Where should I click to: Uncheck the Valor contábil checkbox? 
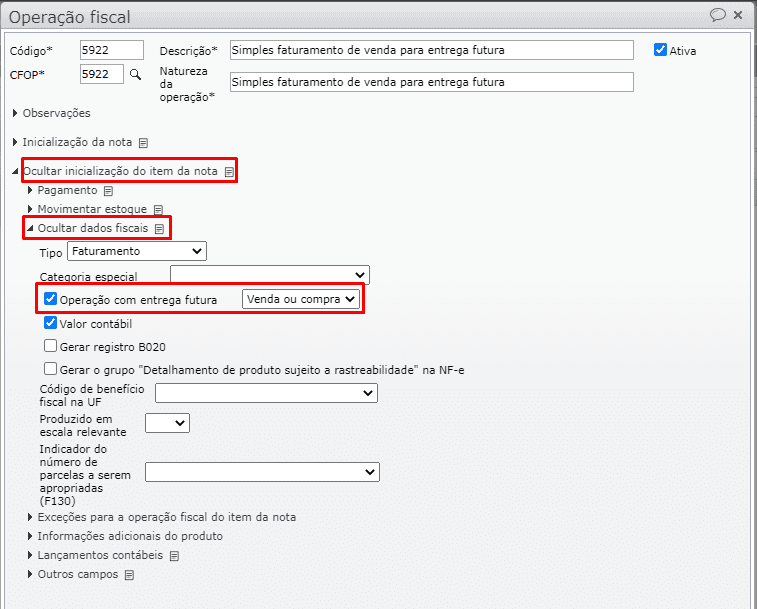coord(51,323)
